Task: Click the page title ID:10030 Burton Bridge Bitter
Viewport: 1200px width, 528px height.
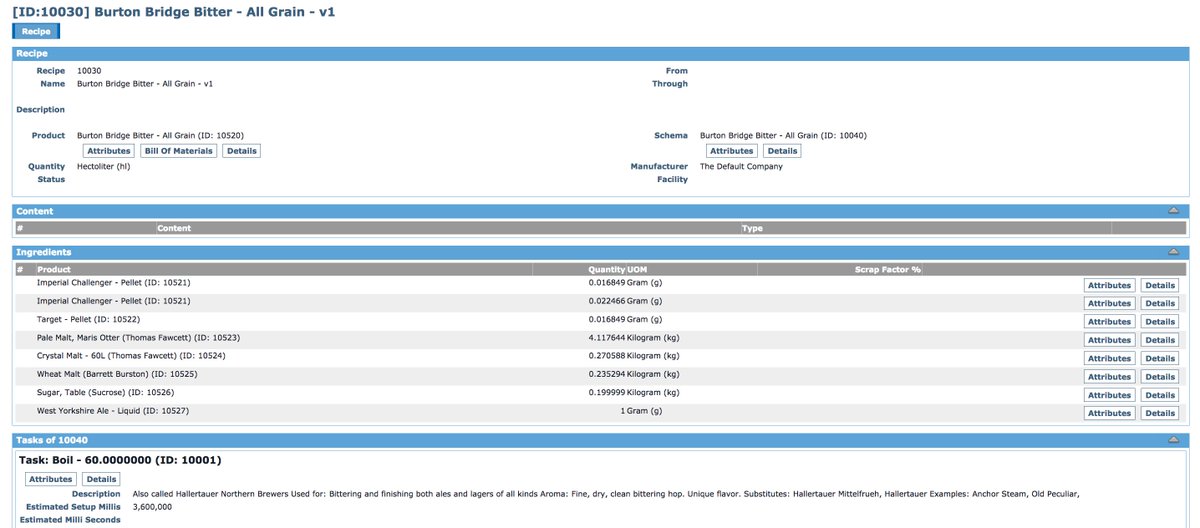Action: pos(175,10)
